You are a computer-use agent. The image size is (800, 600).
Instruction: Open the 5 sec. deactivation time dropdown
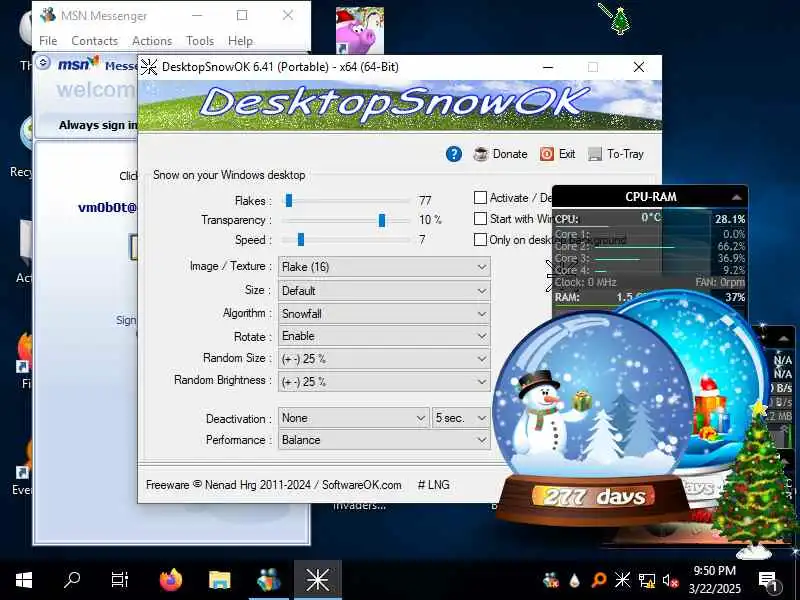461,418
